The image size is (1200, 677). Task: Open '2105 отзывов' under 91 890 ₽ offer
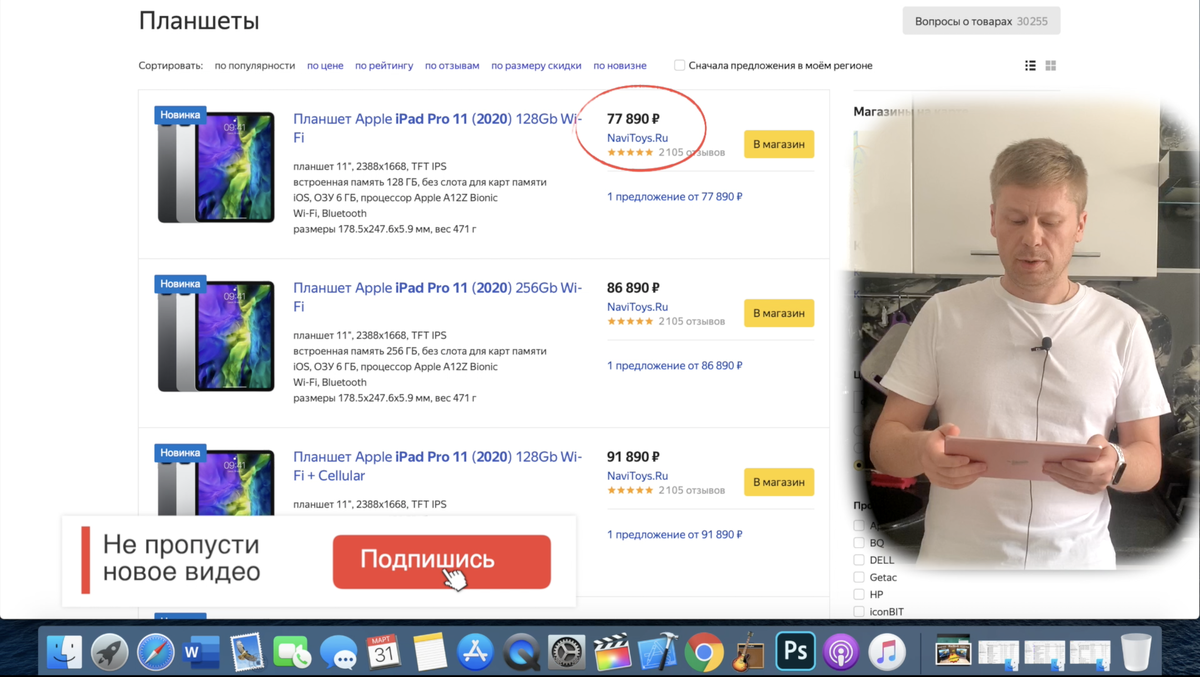(692, 491)
